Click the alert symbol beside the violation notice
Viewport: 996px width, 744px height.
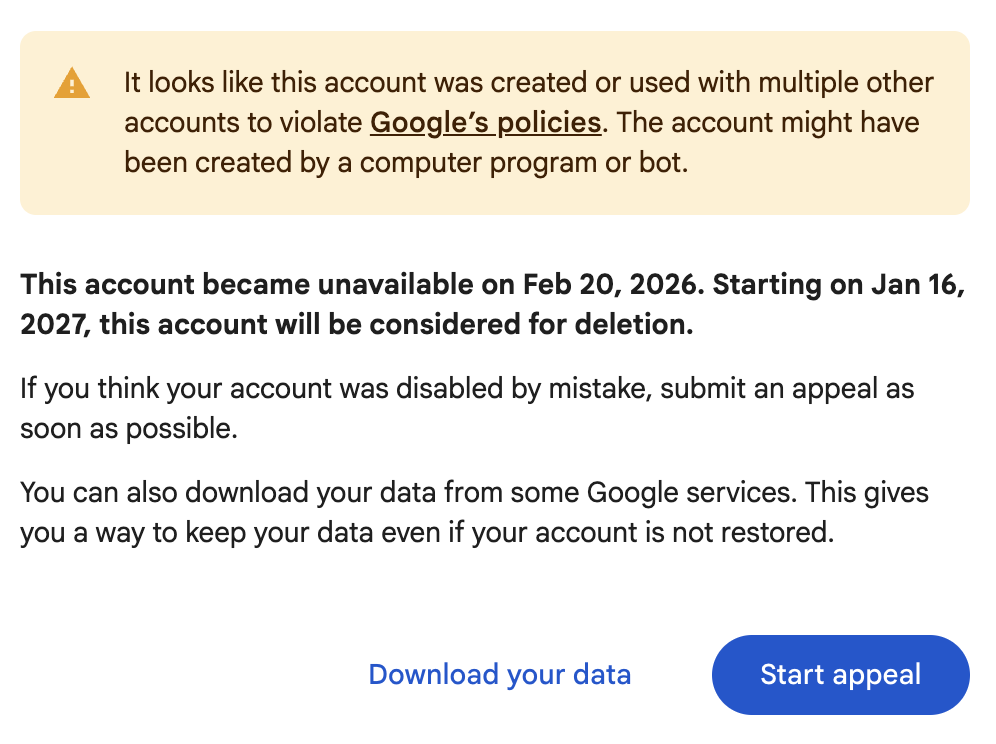point(74,82)
